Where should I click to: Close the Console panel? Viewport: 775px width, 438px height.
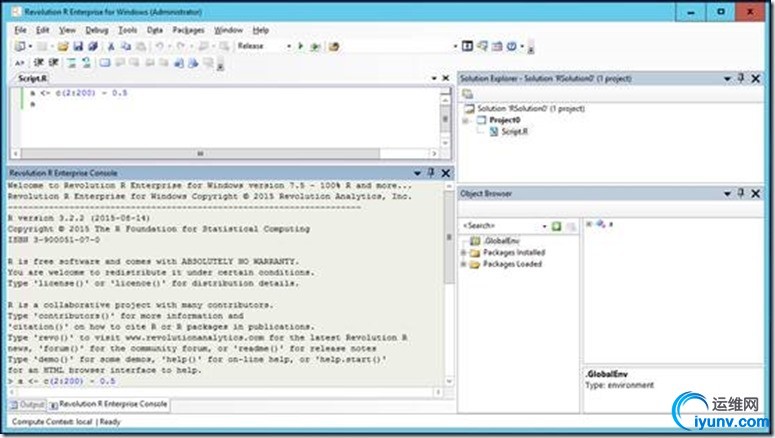(446, 173)
